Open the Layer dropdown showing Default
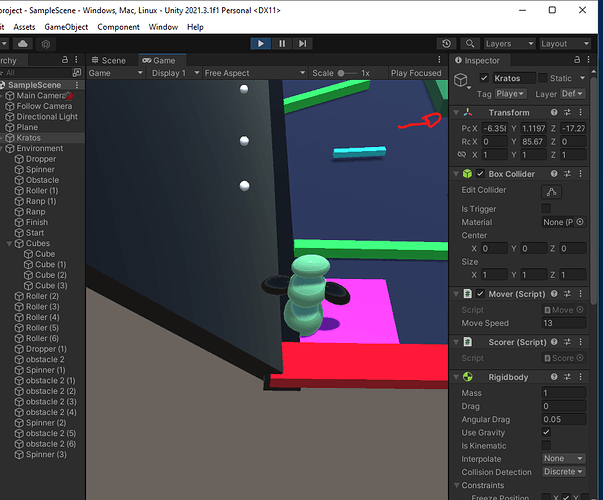The image size is (603, 500). tap(573, 94)
